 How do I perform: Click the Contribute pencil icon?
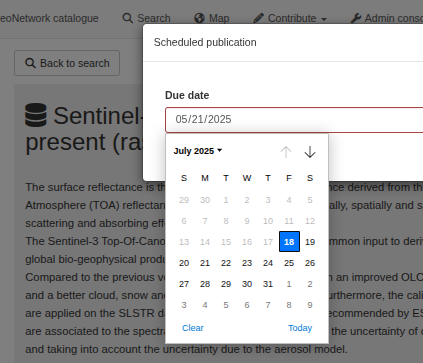tap(258, 18)
